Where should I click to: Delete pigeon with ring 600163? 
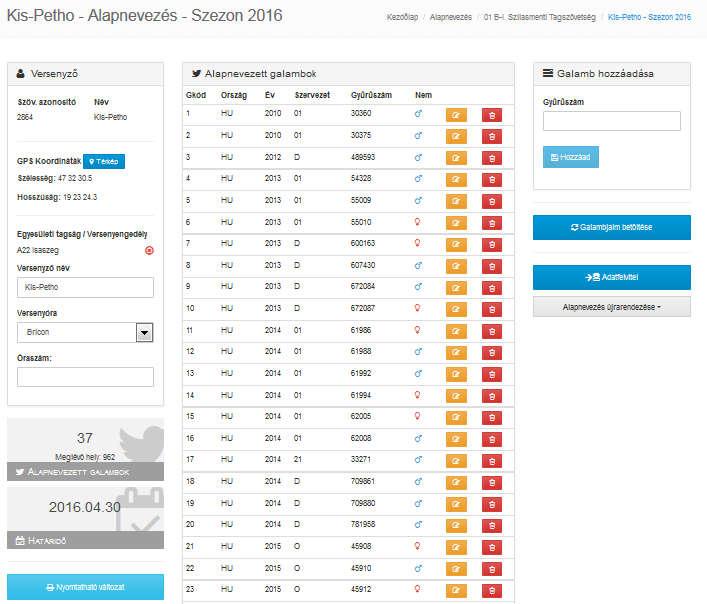491,244
